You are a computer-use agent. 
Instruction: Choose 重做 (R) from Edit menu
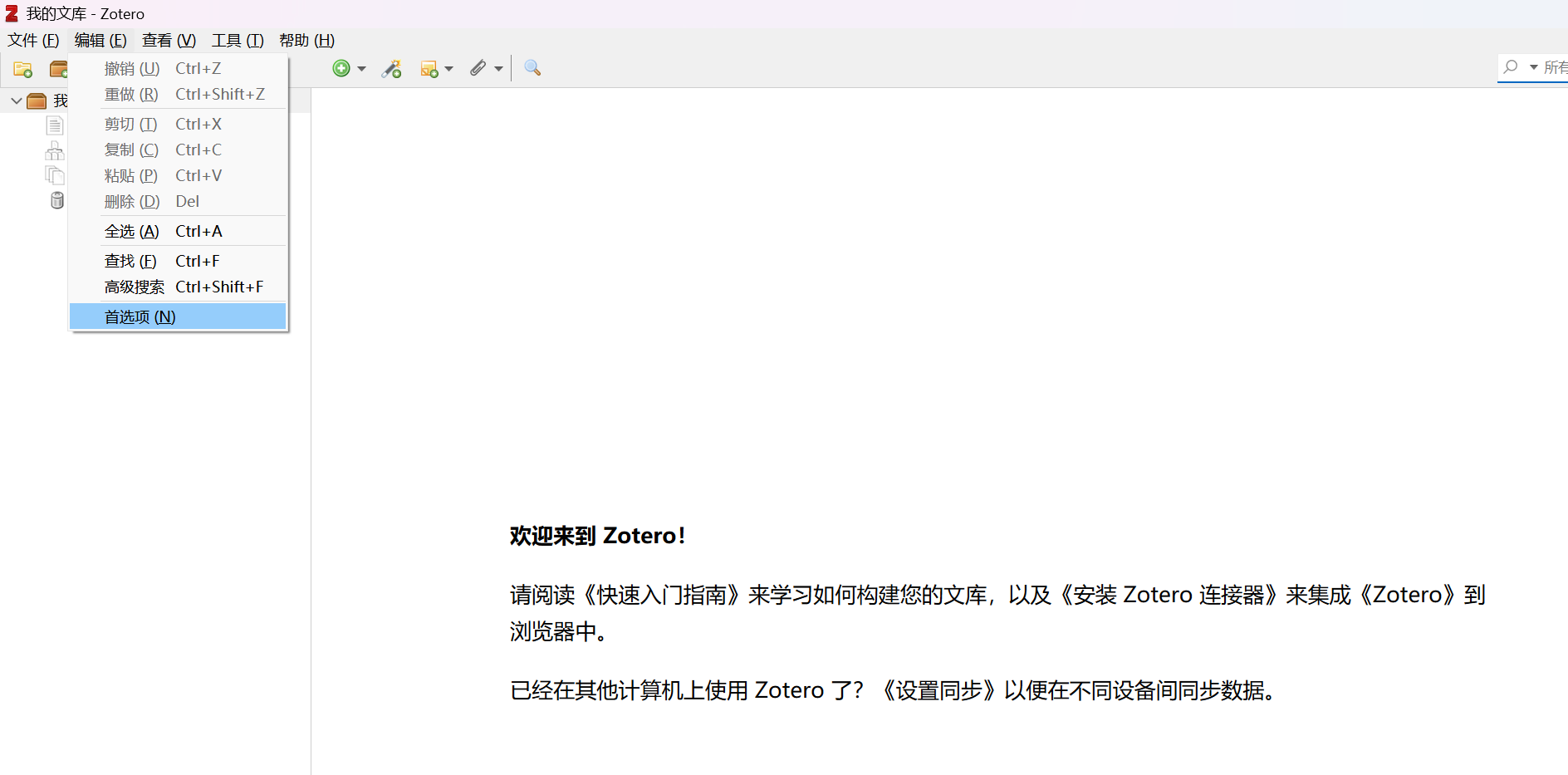click(178, 94)
